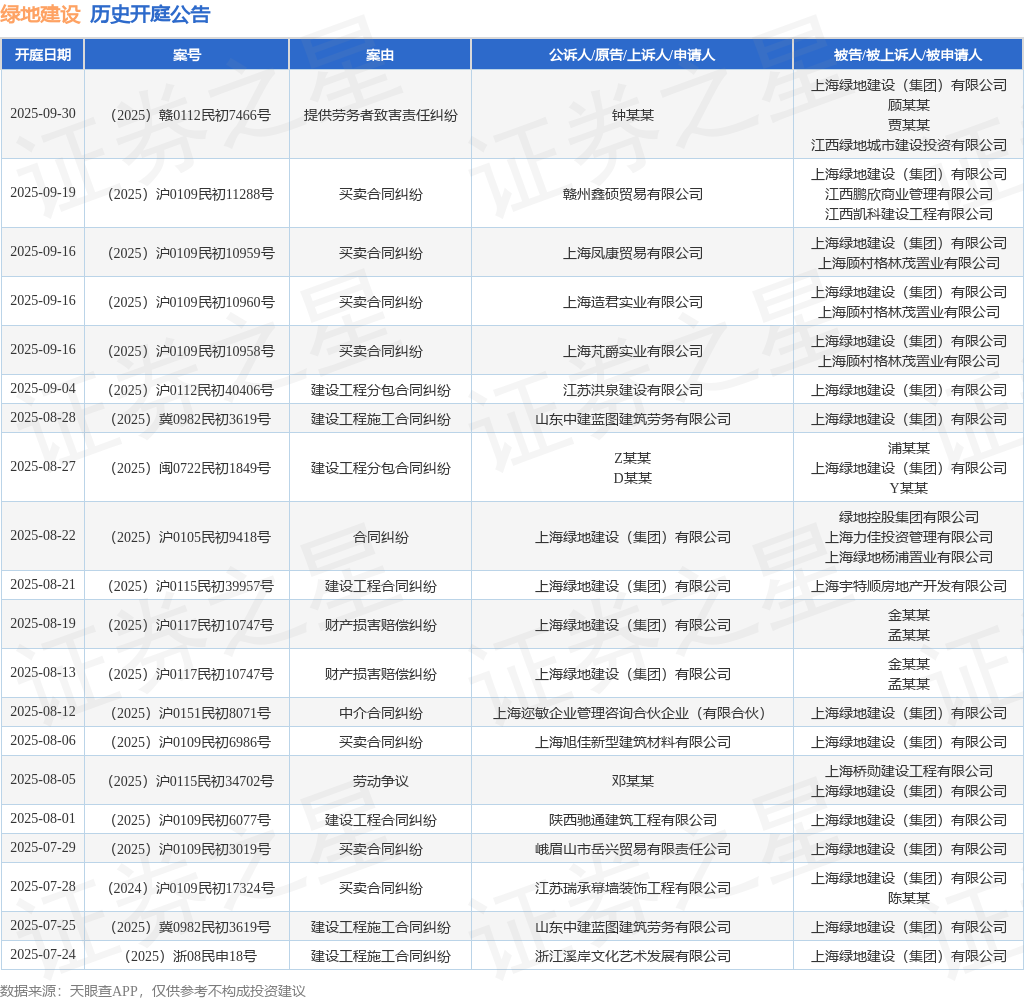Click plaintiff 上海旭佳新型建筑材料有限公司
1024x1000 pixels.
(632, 742)
